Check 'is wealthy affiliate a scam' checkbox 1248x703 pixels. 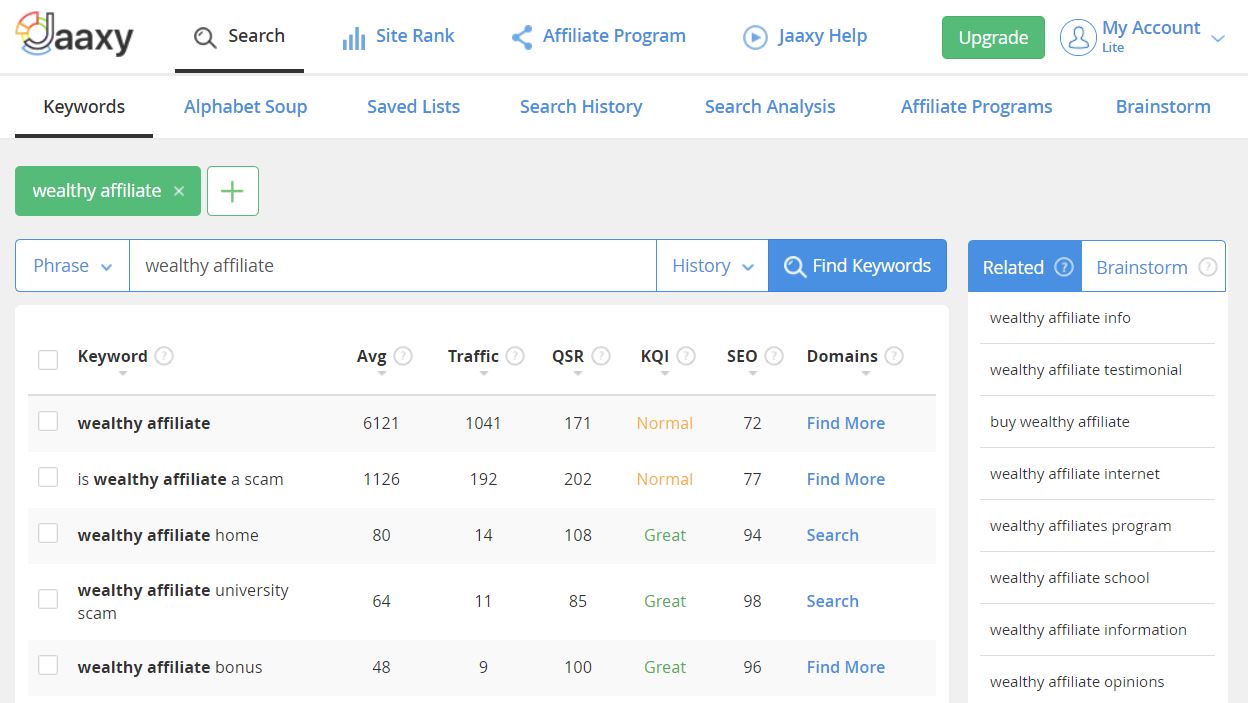48,478
